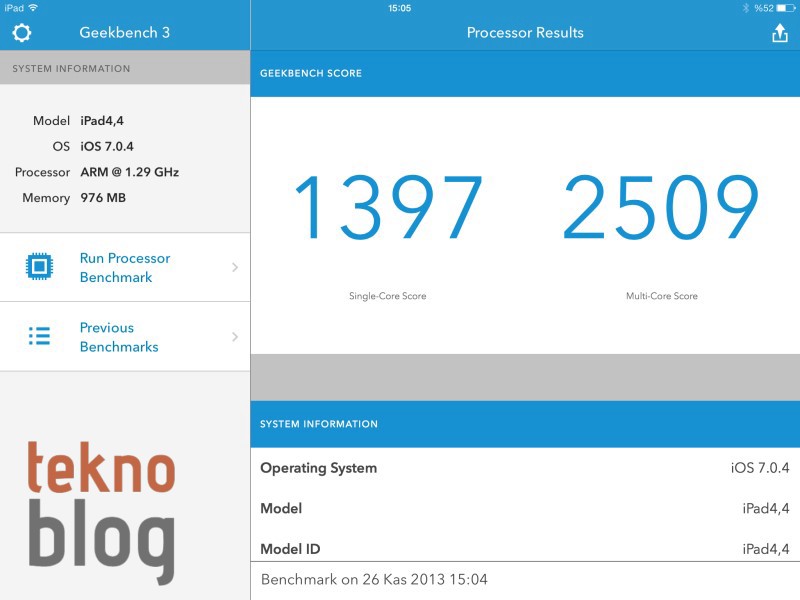800x600 pixels.
Task: Open Previous Benchmarks
Action: pos(119,337)
